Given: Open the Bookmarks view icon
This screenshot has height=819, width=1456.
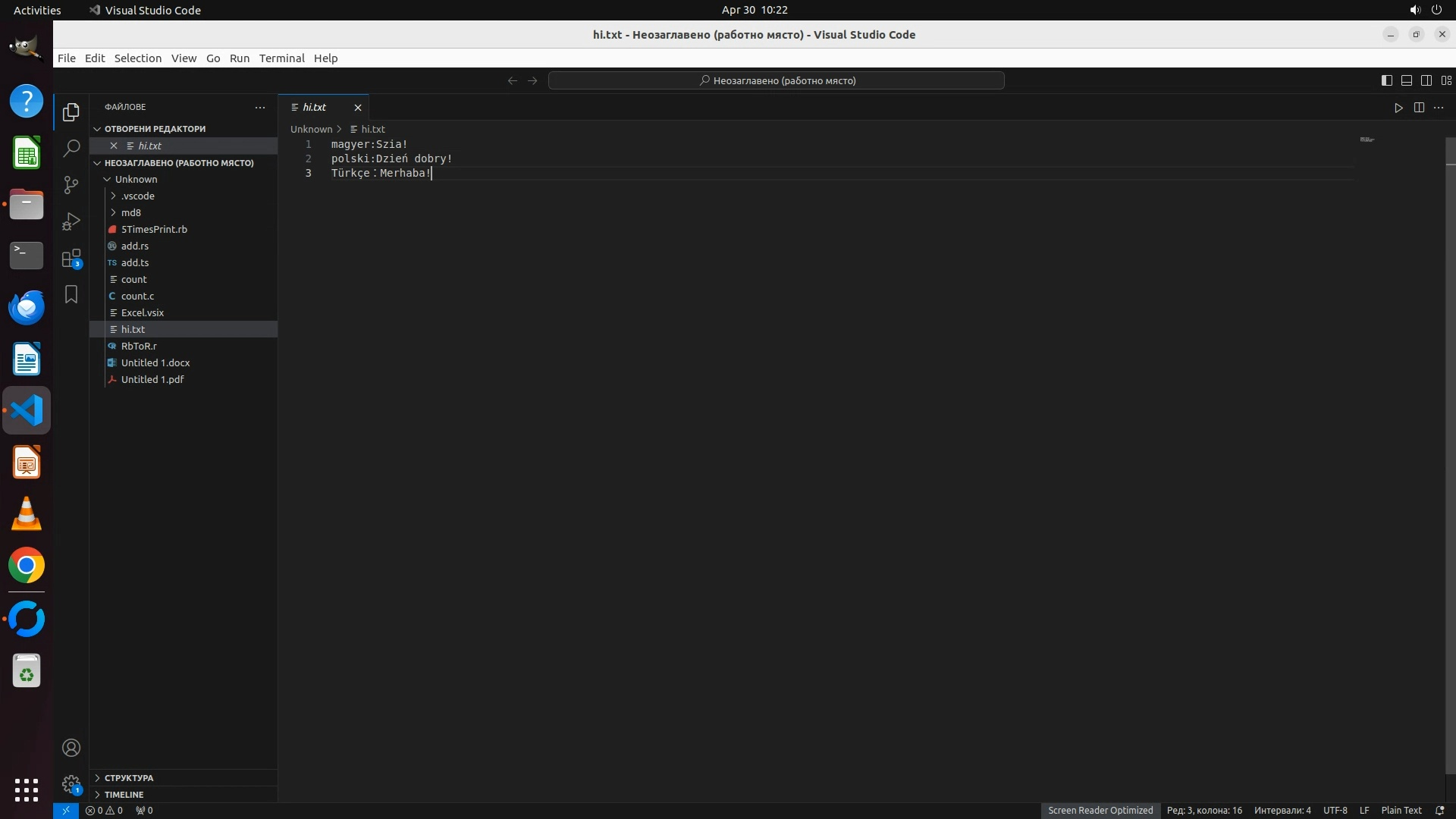Looking at the screenshot, I should [x=71, y=294].
